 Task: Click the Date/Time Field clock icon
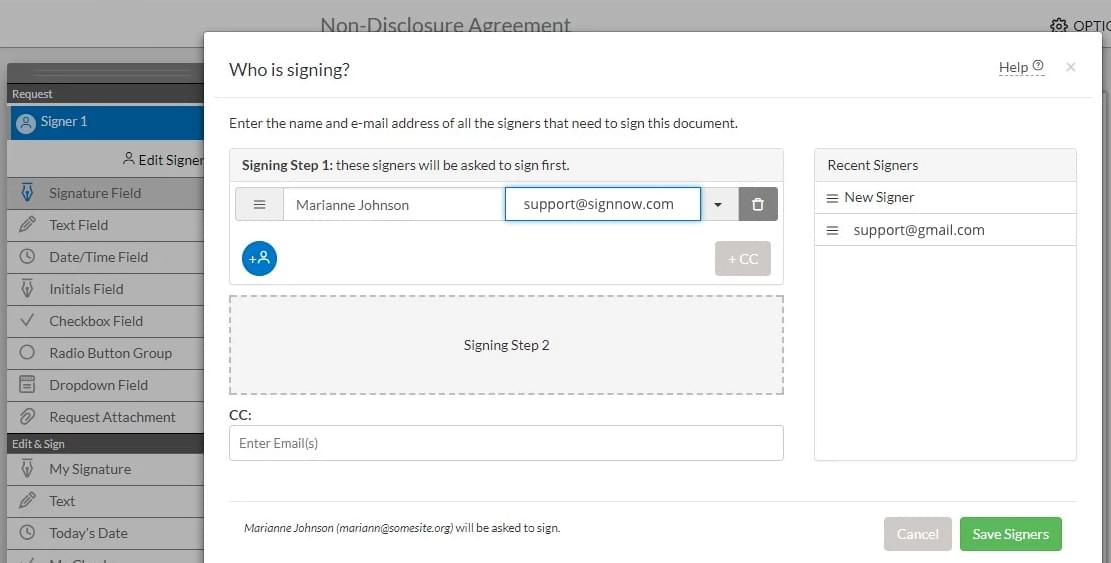pos(28,257)
